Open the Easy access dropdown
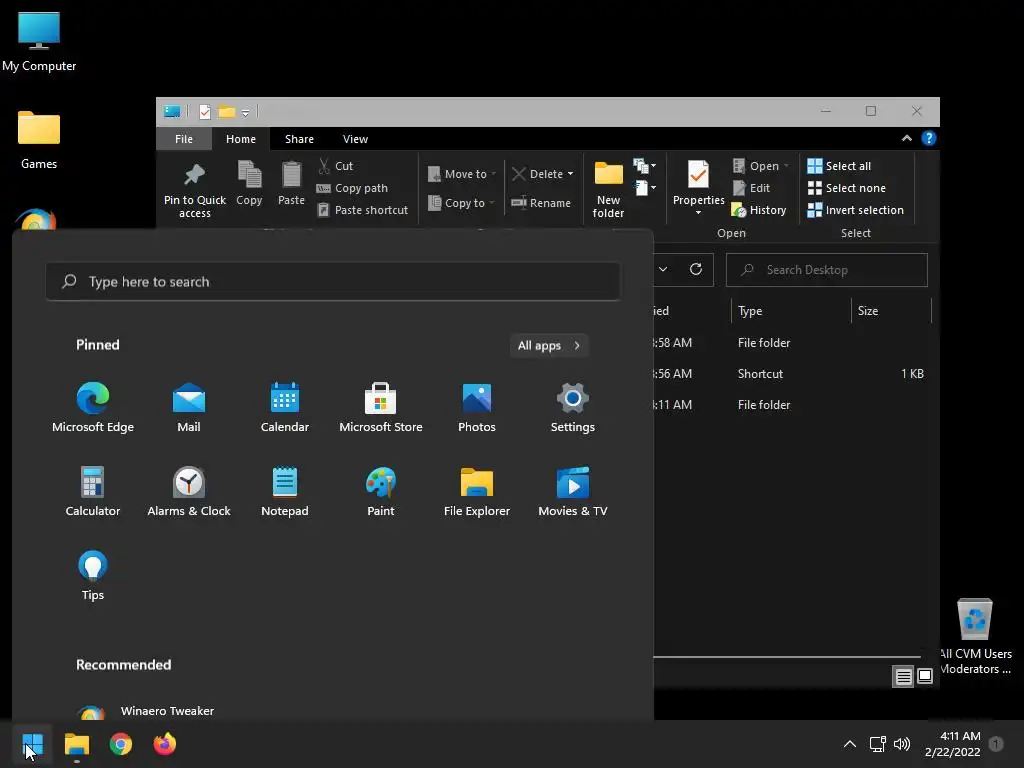 (x=645, y=188)
